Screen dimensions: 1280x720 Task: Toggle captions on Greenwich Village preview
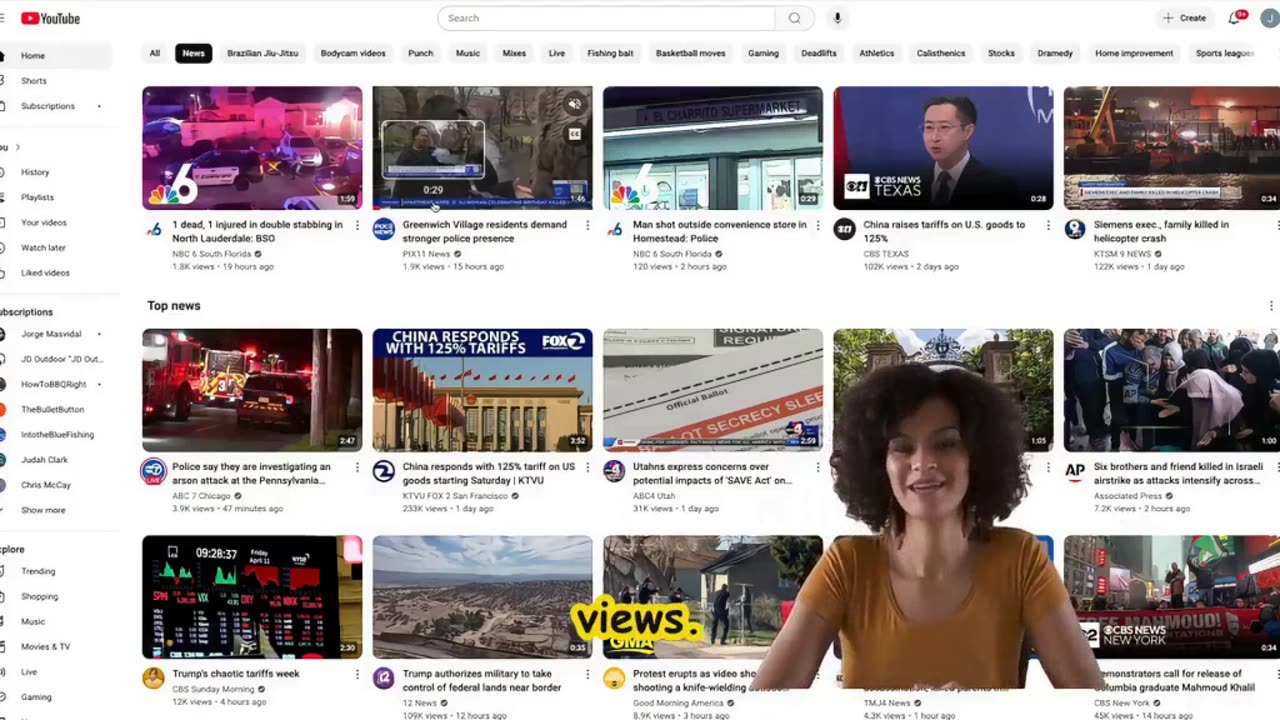(575, 133)
